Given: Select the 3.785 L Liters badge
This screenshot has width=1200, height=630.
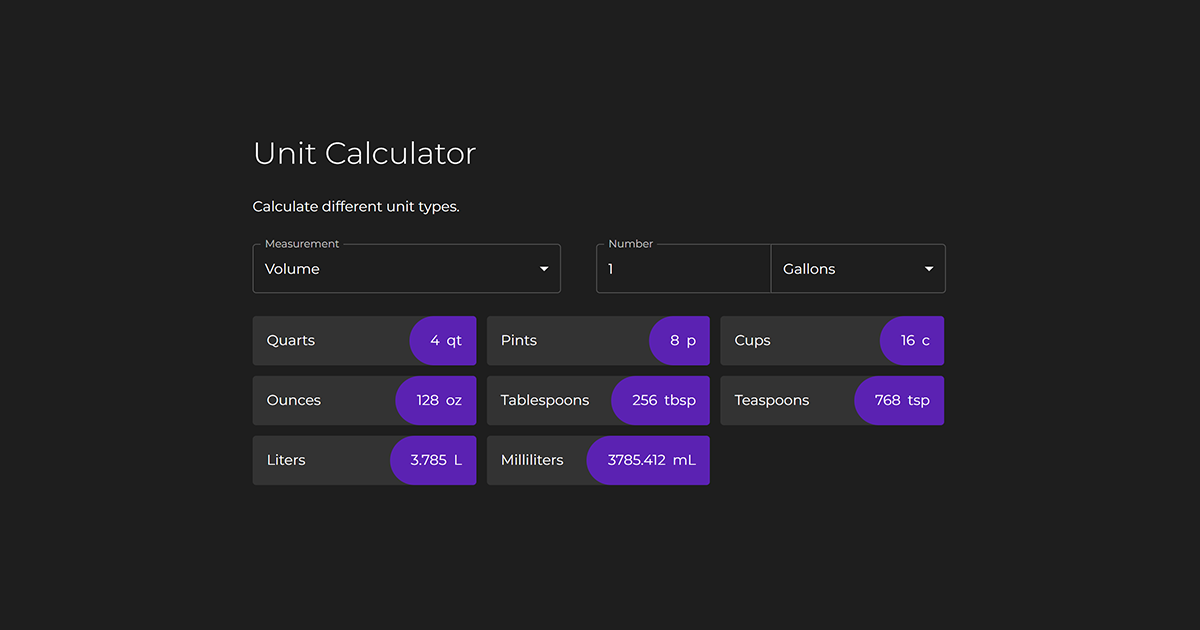Looking at the screenshot, I should click(x=432, y=460).
